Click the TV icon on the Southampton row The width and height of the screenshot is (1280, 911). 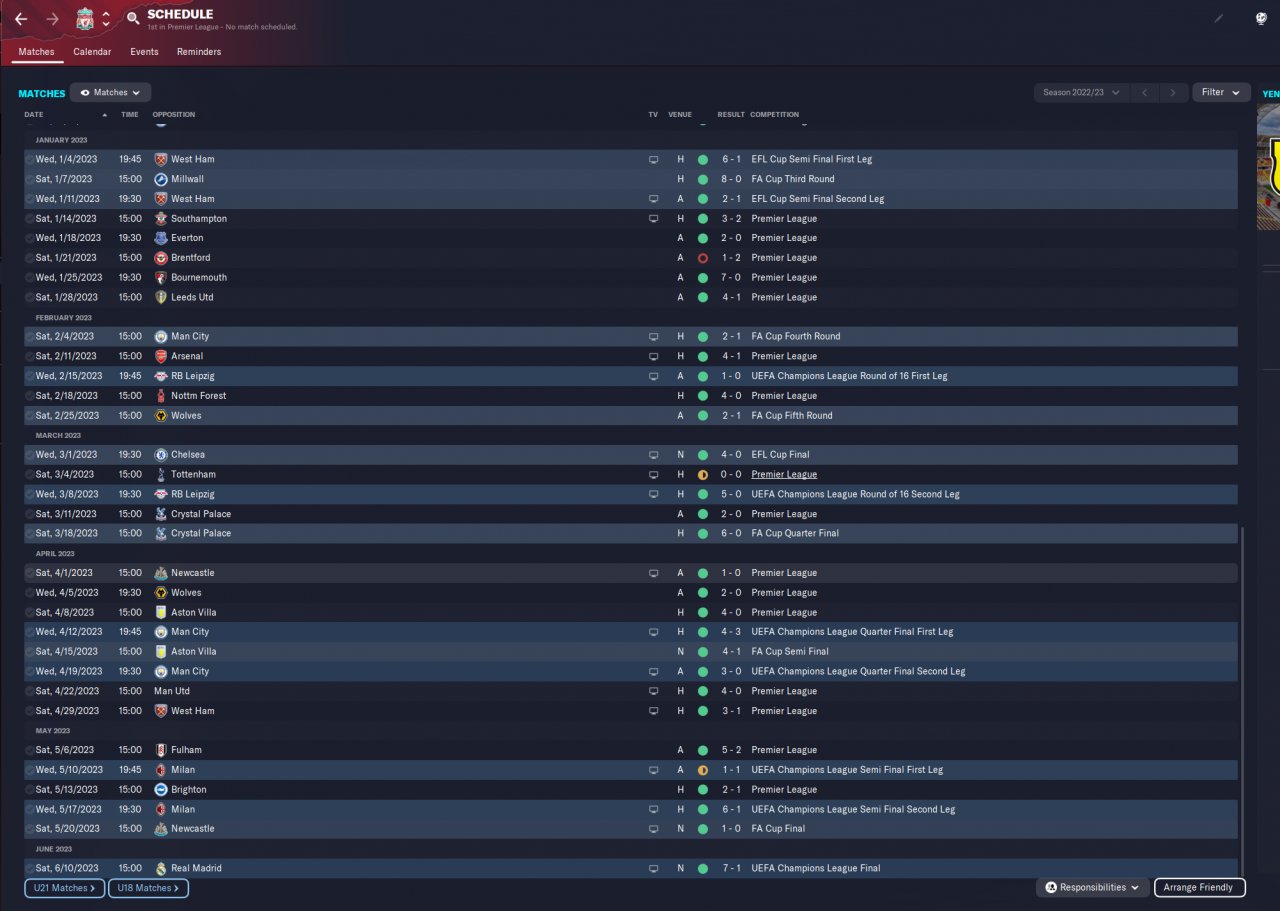pos(653,218)
